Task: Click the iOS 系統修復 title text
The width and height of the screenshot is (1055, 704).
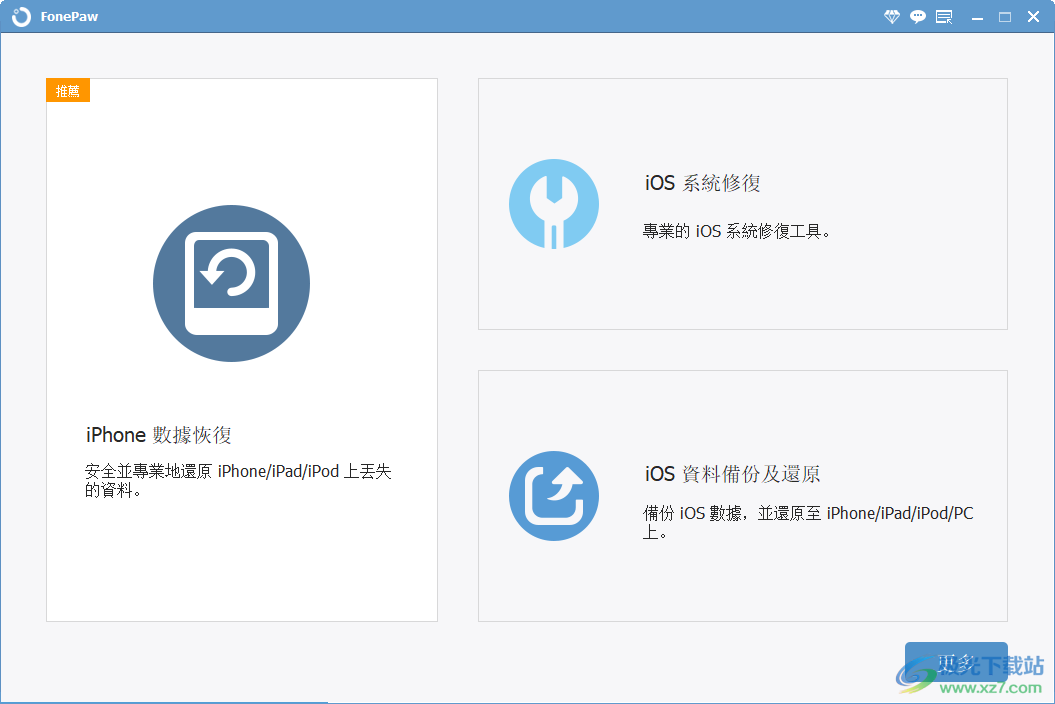Action: point(702,183)
